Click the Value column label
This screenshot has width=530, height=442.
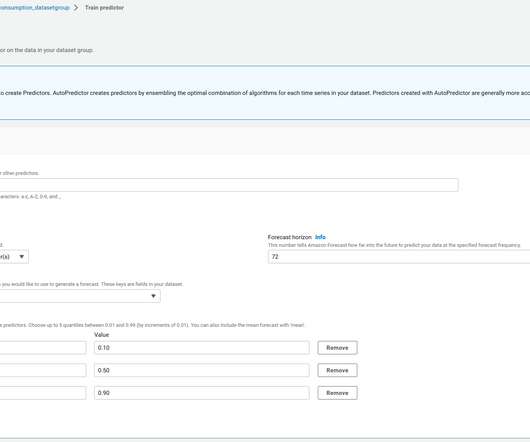(101, 335)
